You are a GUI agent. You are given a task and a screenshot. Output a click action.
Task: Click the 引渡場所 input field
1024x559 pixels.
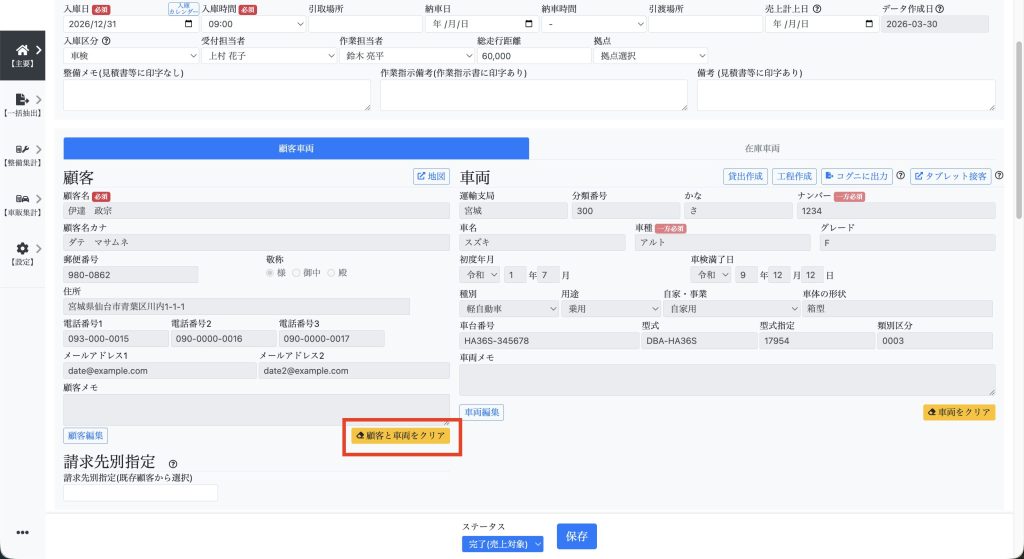[x=705, y=24]
